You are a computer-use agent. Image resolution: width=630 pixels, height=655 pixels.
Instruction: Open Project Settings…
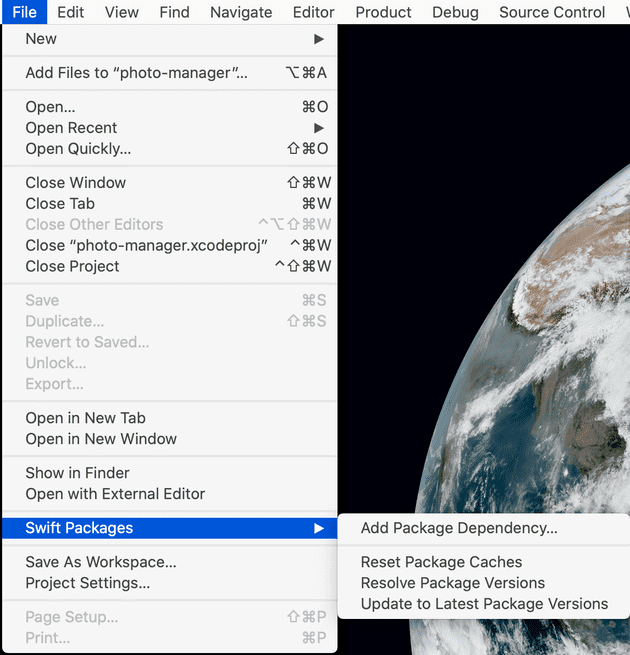(x=170, y=583)
